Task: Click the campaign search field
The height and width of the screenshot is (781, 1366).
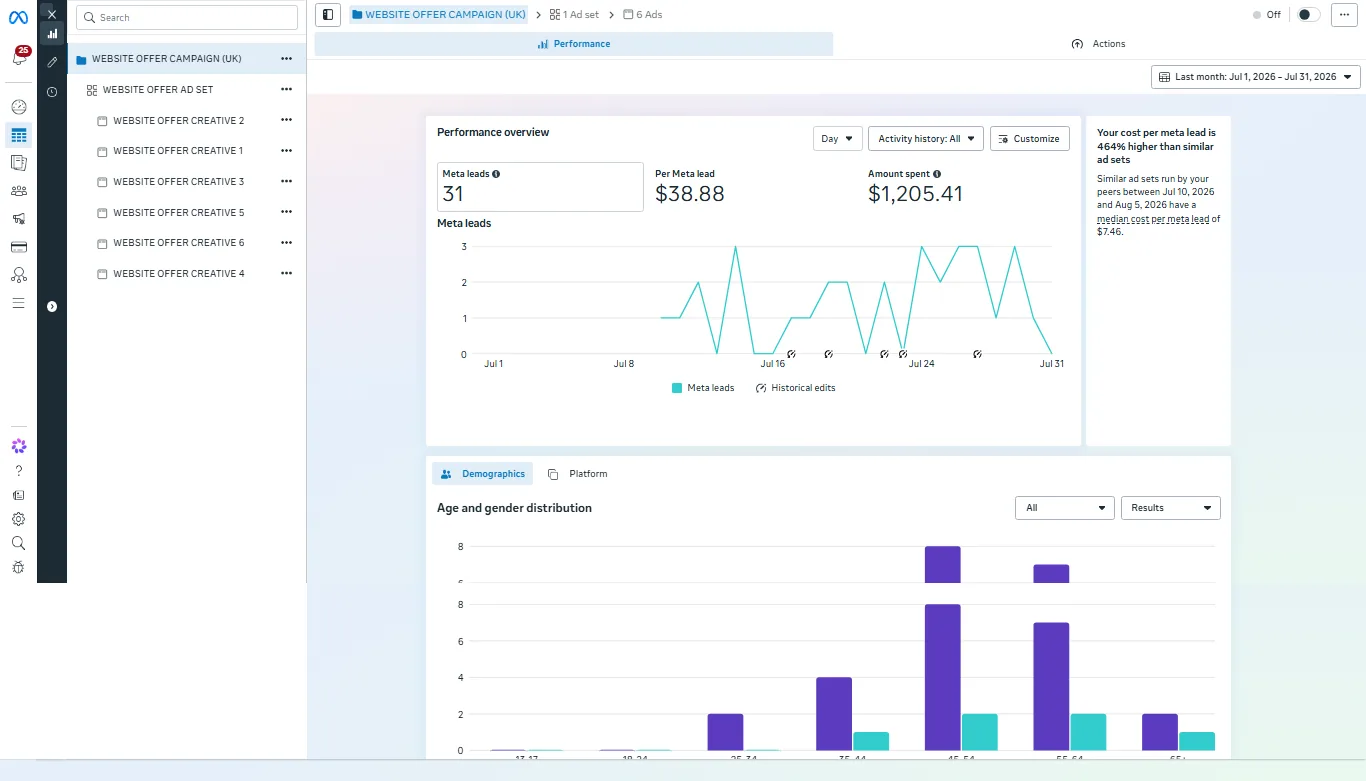Action: [187, 18]
